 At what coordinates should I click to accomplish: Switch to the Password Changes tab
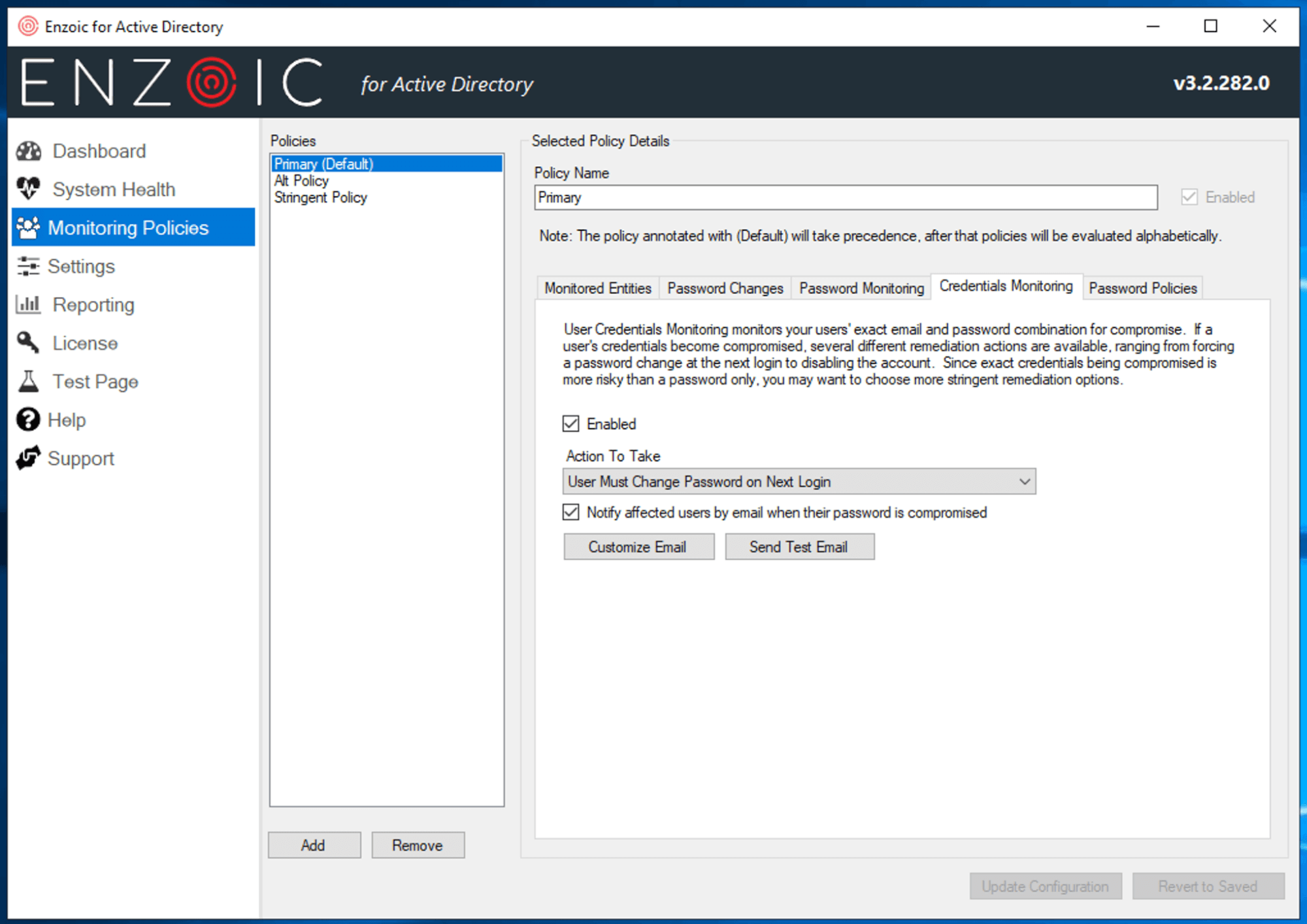[725, 288]
